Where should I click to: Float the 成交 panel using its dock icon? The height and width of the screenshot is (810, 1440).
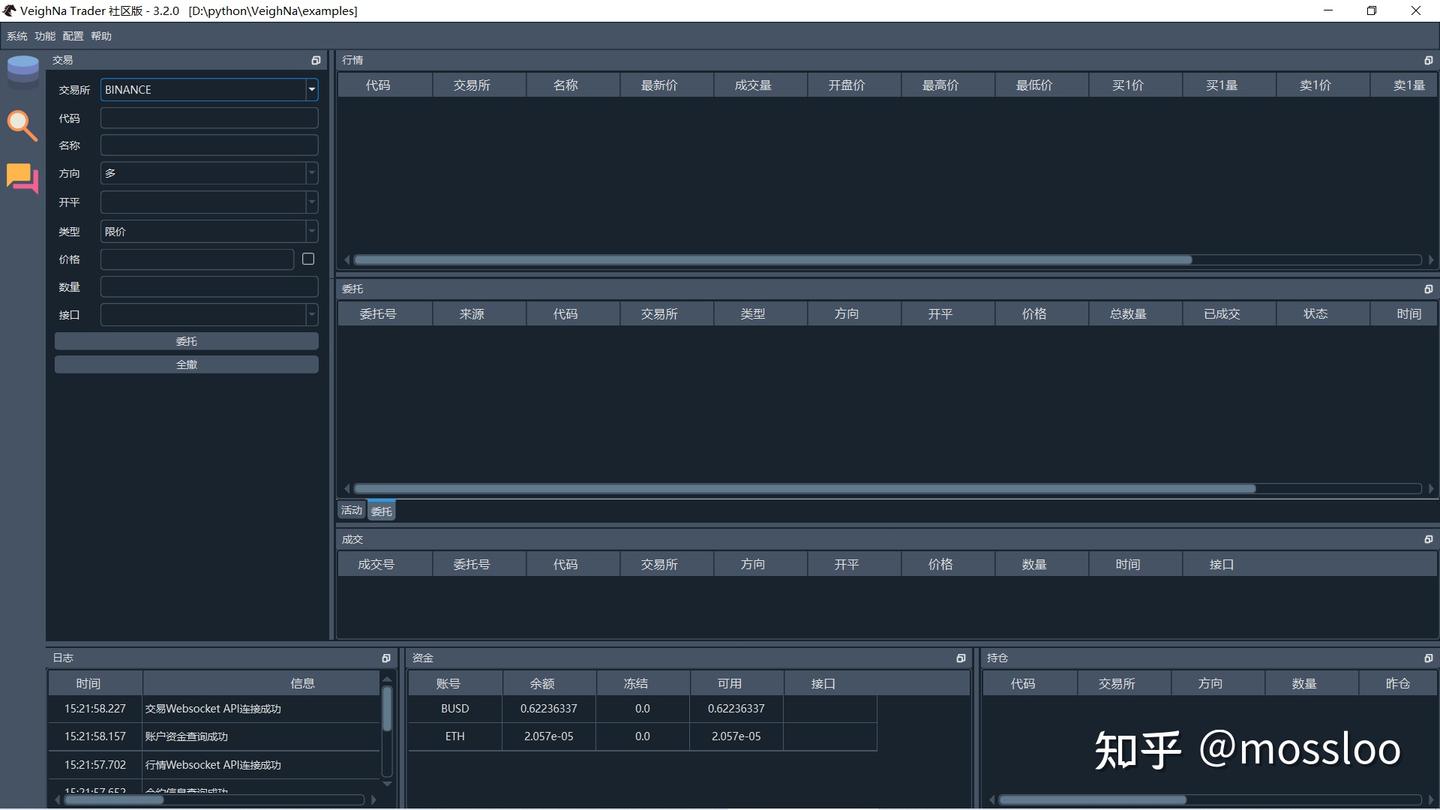pos(1428,539)
